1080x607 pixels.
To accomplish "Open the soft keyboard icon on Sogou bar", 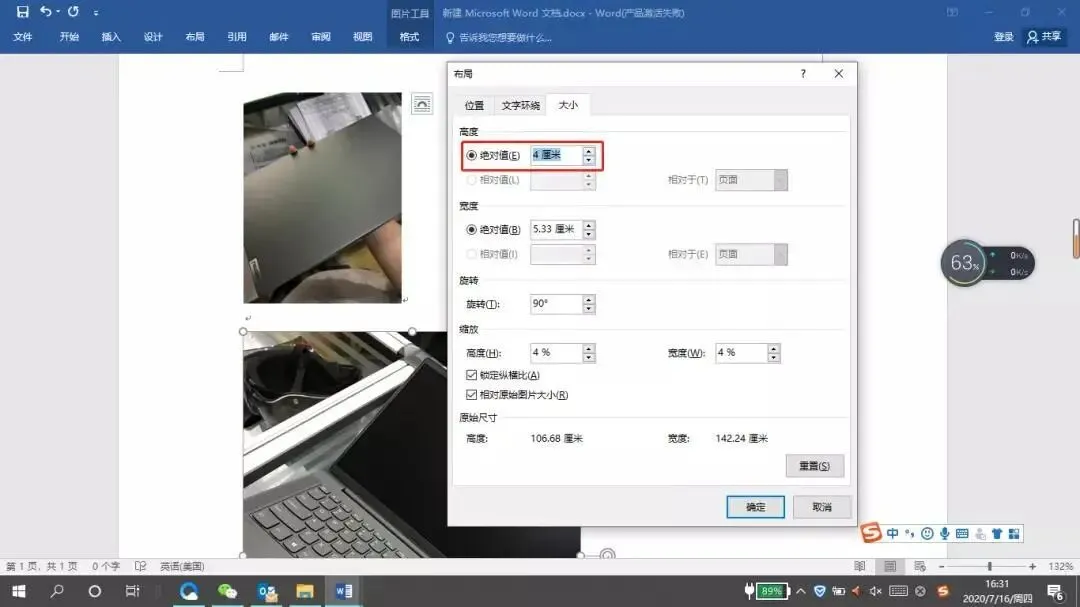I will [x=962, y=533].
